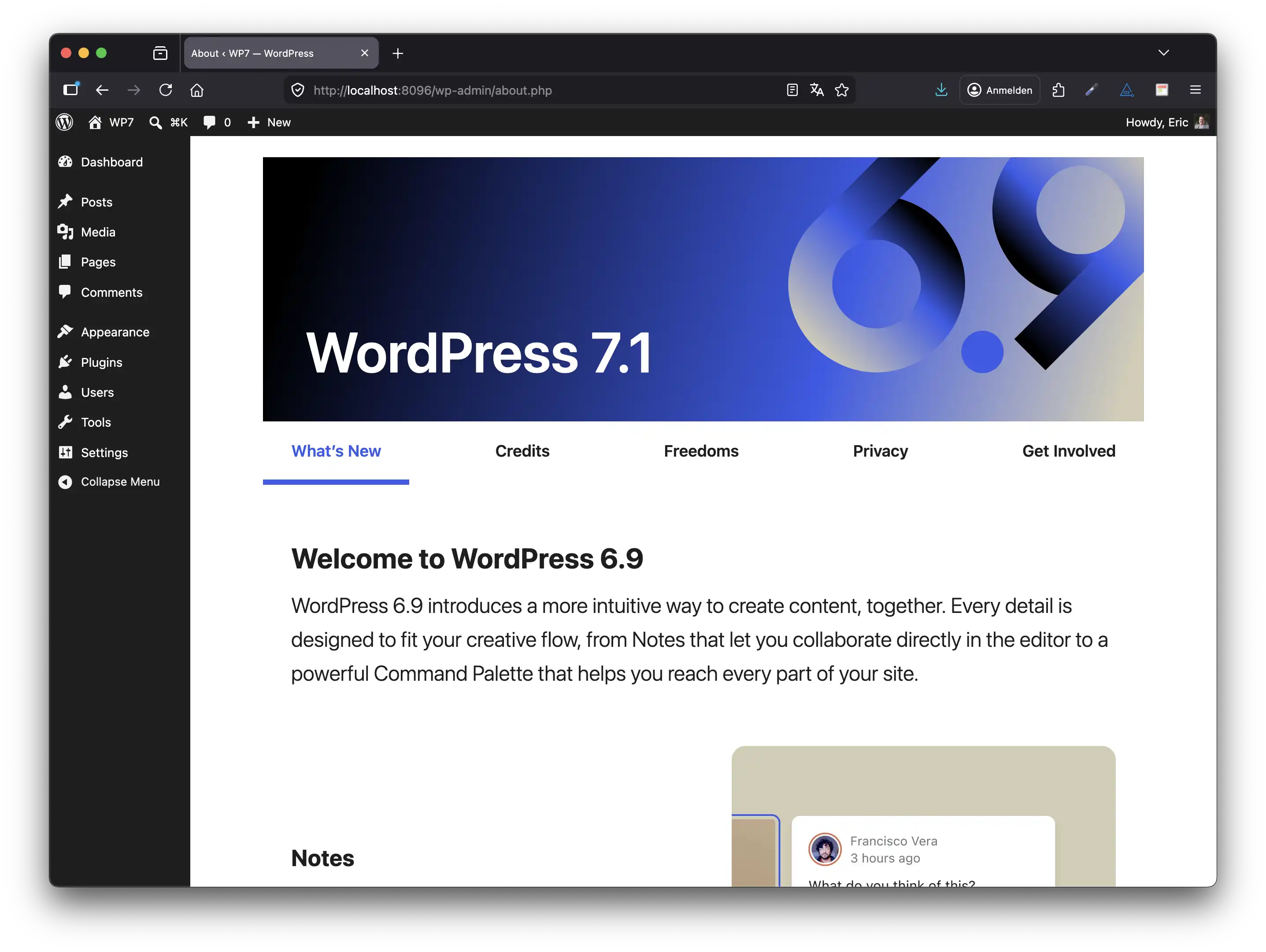The width and height of the screenshot is (1266, 952).
Task: Bookmark page with the star icon
Action: tap(841, 90)
